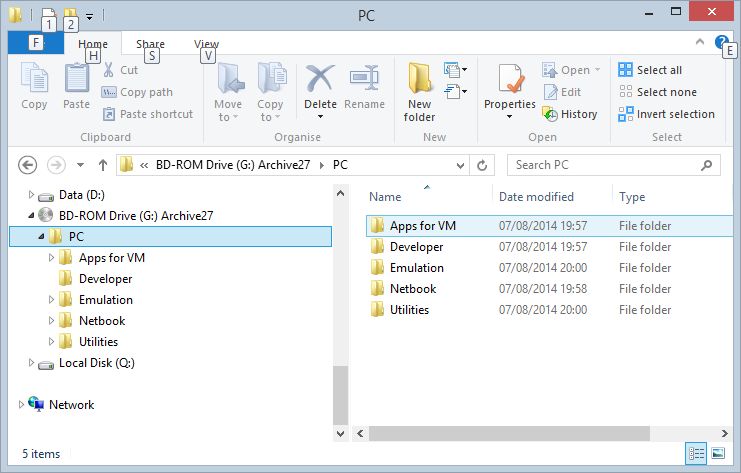Collapse the PC folder tree node
The height and width of the screenshot is (473, 741).
pos(41,236)
